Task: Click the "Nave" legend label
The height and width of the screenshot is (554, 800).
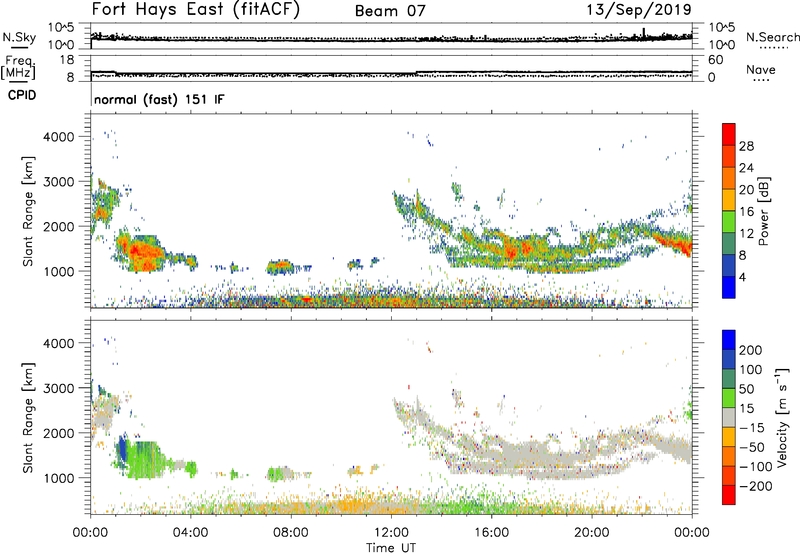Action: click(761, 70)
